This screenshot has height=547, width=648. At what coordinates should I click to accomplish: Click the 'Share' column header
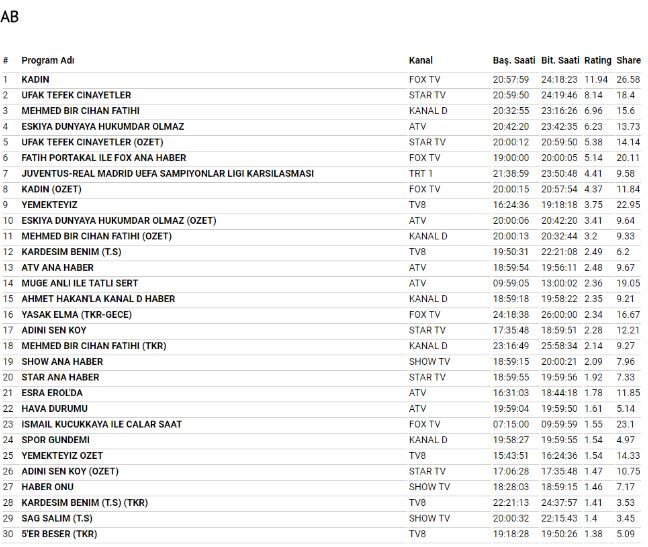(628, 60)
